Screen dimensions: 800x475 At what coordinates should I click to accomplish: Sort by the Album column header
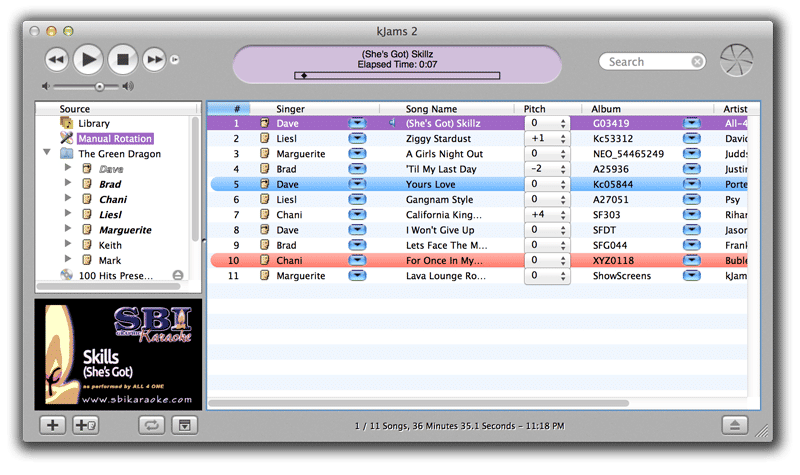coord(647,109)
